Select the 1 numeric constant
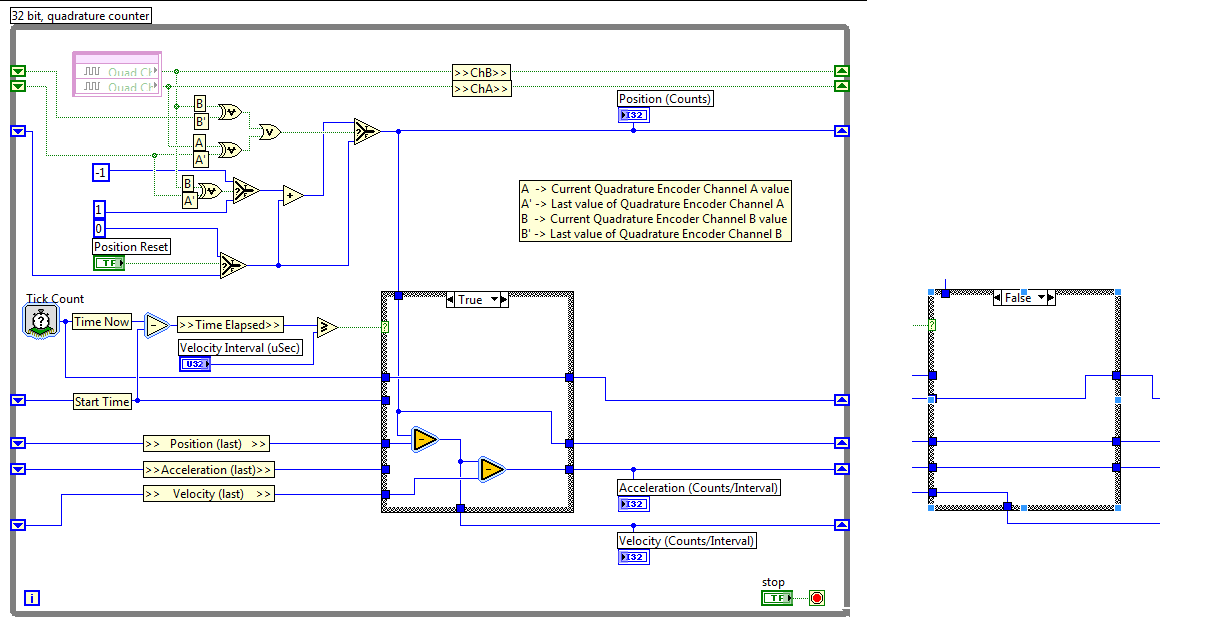Screen dimensions: 1218x629 click(99, 210)
